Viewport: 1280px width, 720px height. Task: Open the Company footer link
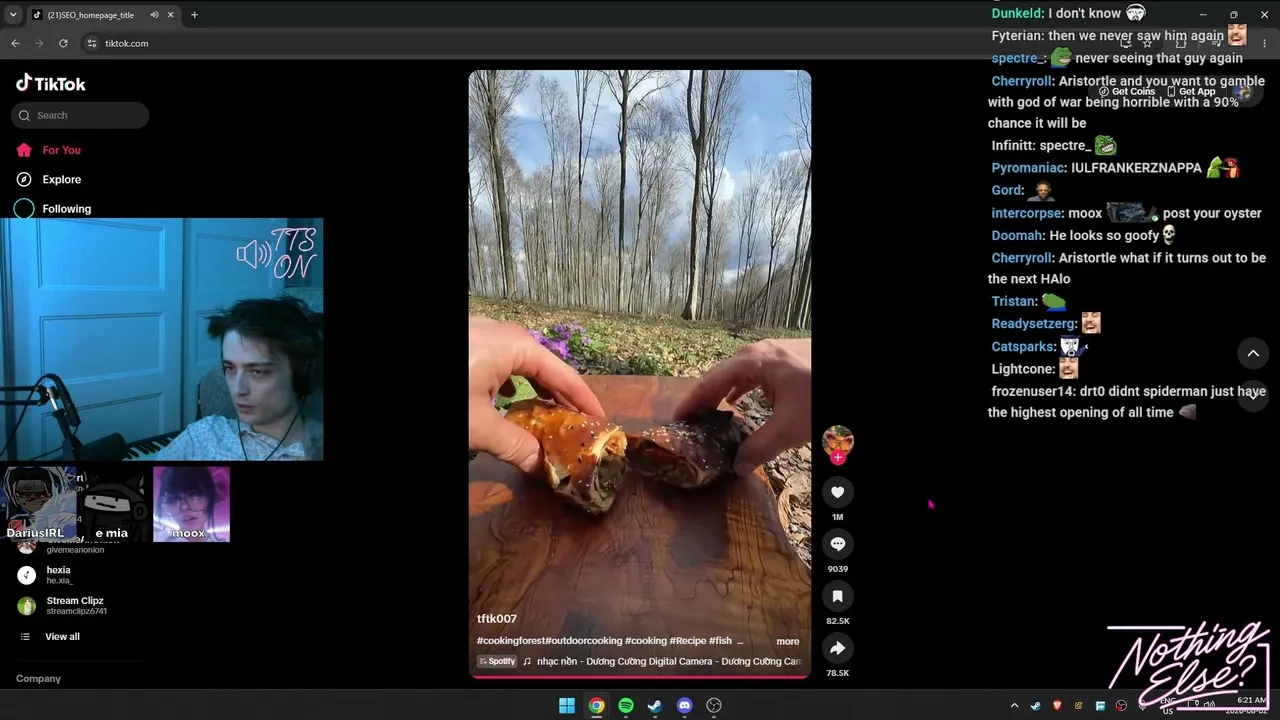38,678
